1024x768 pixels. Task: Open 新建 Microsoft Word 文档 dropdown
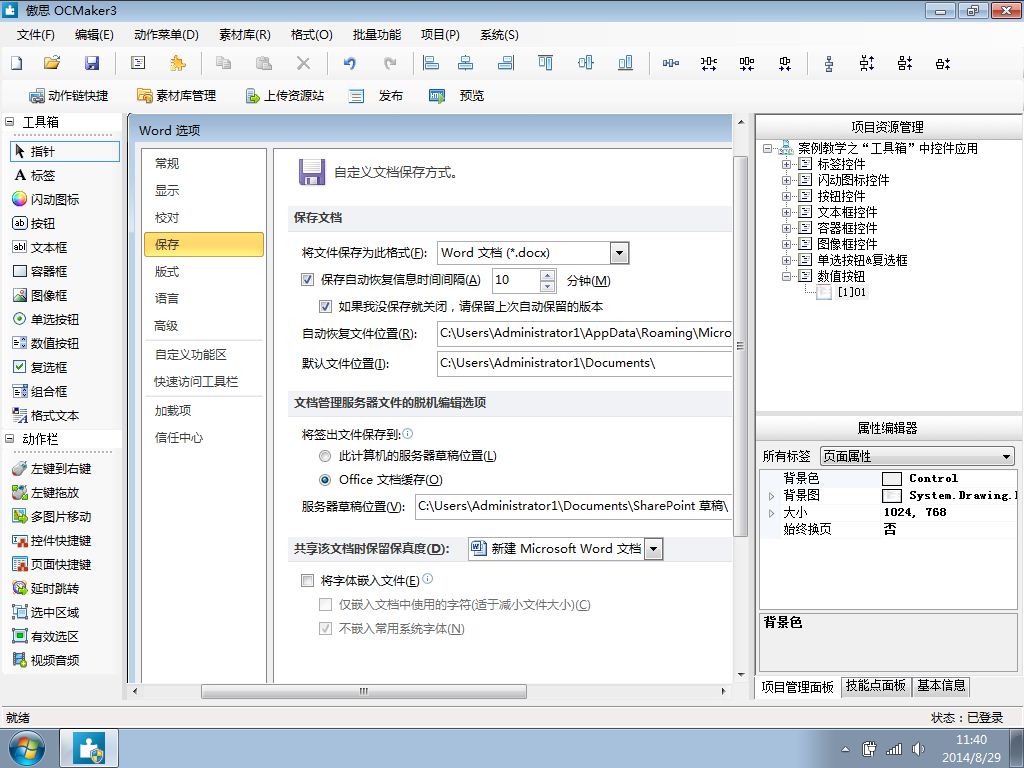click(x=654, y=549)
